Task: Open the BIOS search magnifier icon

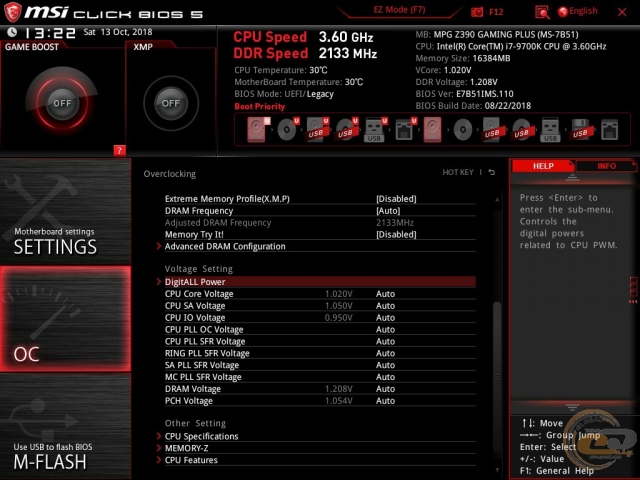Action: point(542,12)
